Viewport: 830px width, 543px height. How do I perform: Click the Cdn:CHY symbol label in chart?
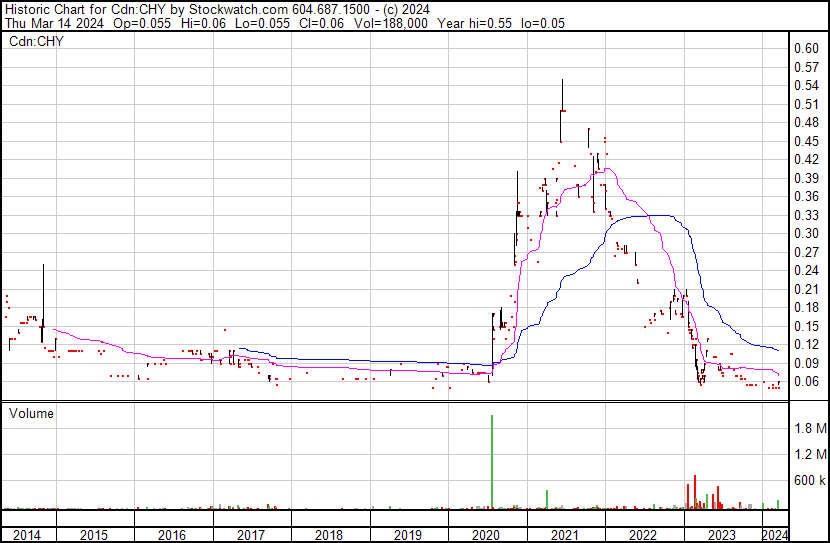point(36,41)
